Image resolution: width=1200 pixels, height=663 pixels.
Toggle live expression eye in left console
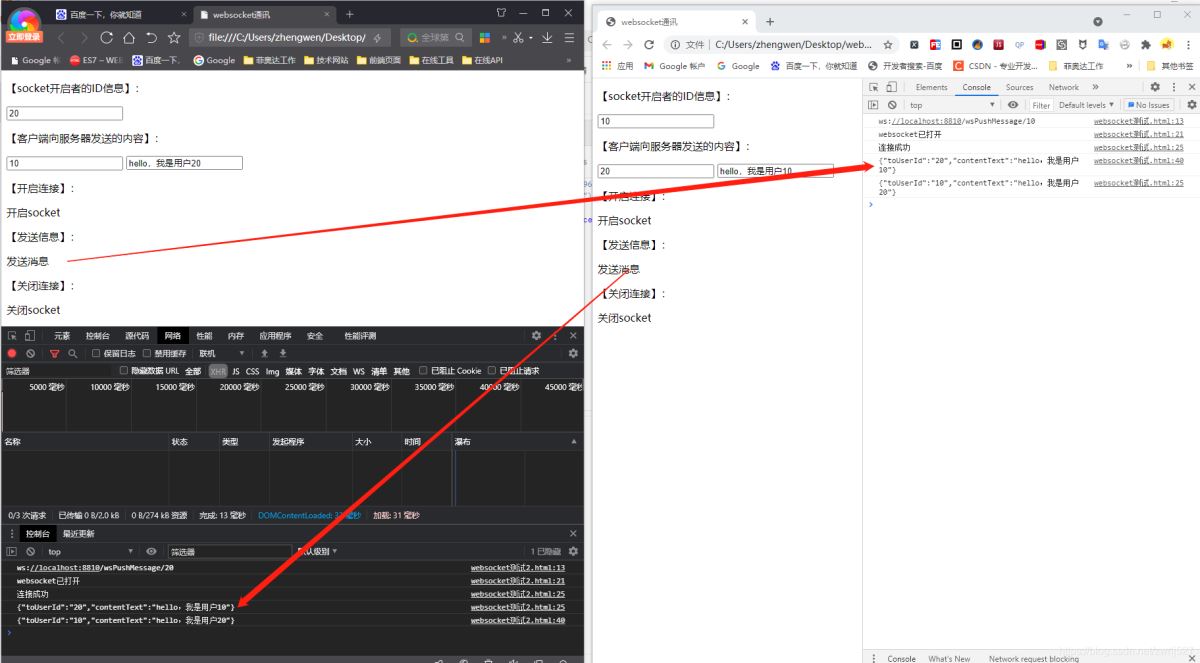pyautogui.click(x=151, y=551)
